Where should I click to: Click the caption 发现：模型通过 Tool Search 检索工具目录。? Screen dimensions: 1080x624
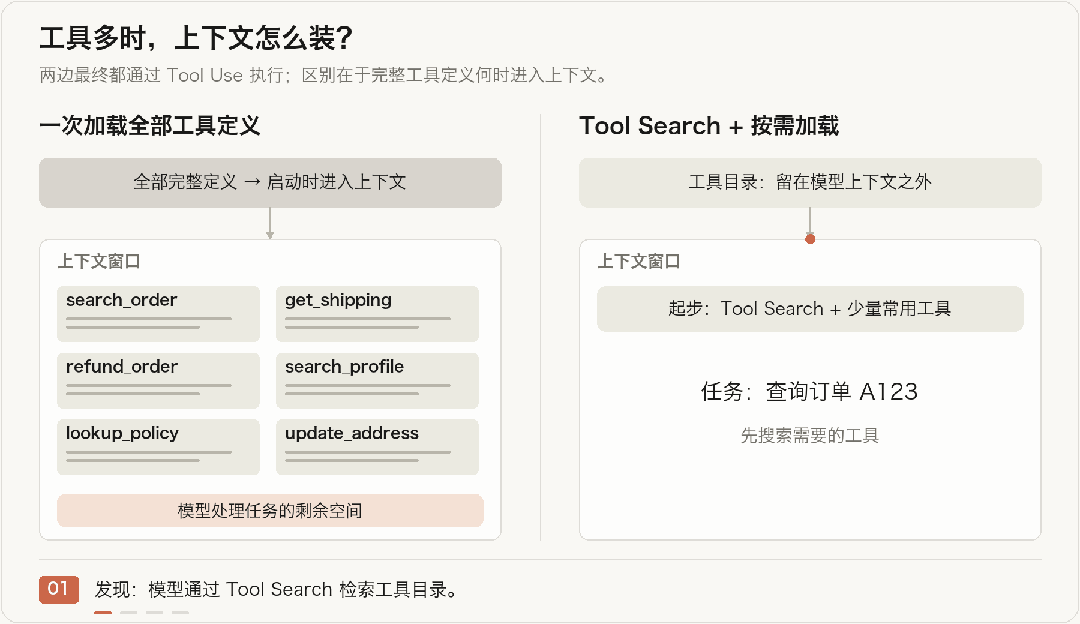coord(277,590)
